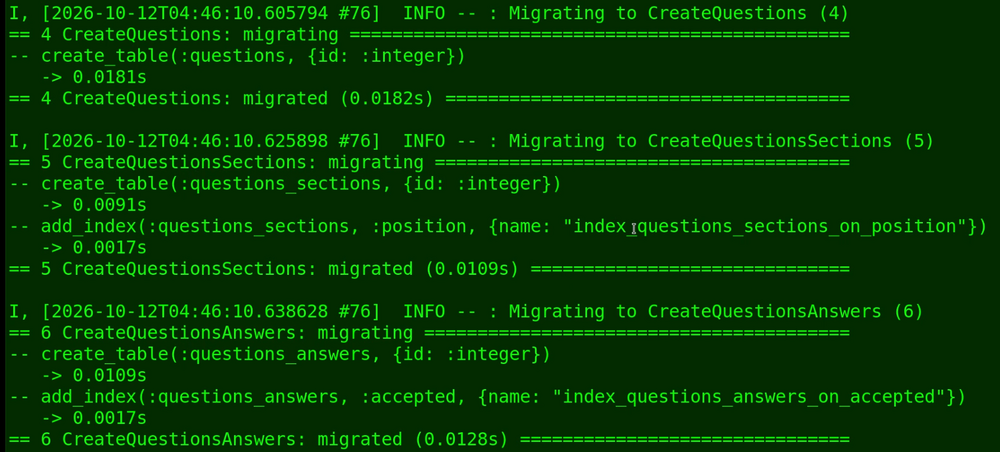Click the 'Migrating to CreateQuestions (4)' log line
Viewport: 1000px width, 452px height.
429,13
